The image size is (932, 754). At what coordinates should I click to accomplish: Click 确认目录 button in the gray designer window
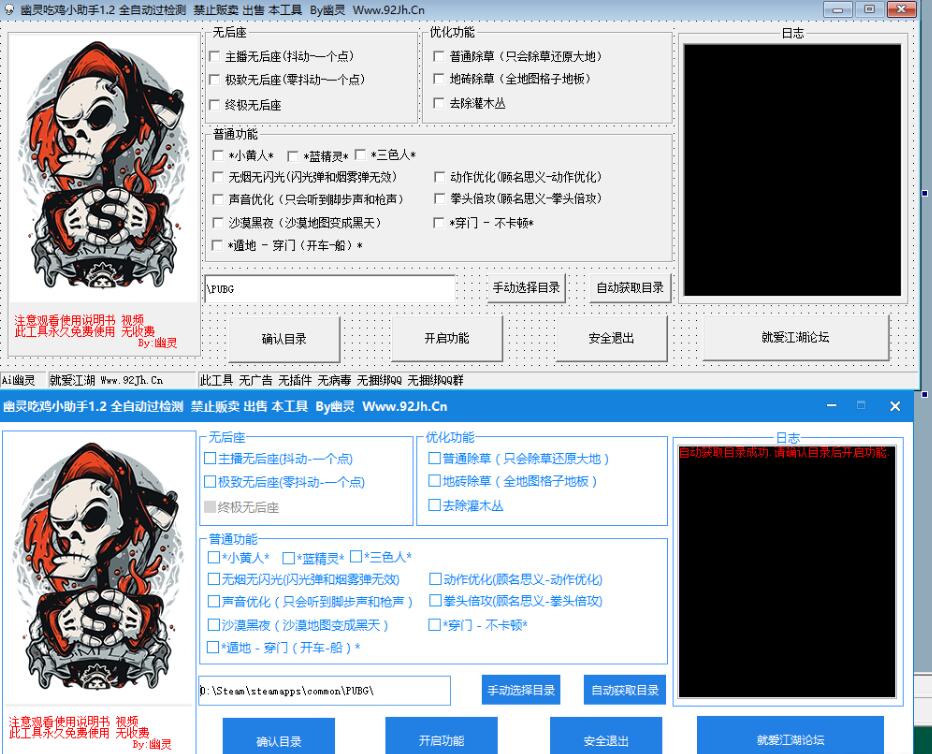[x=284, y=339]
